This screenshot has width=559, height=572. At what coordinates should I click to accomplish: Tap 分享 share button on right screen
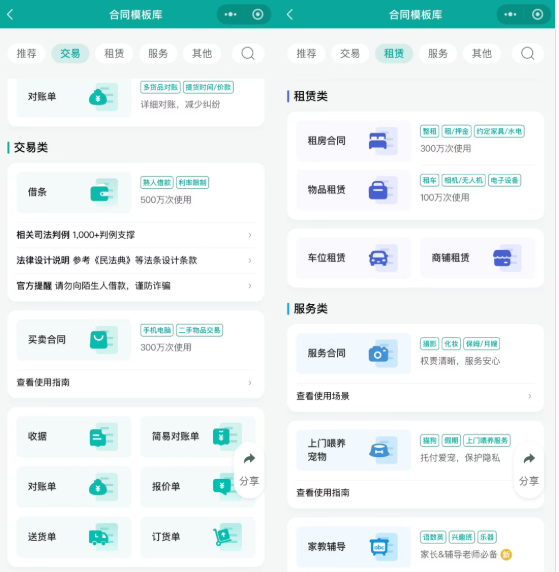pos(529,471)
